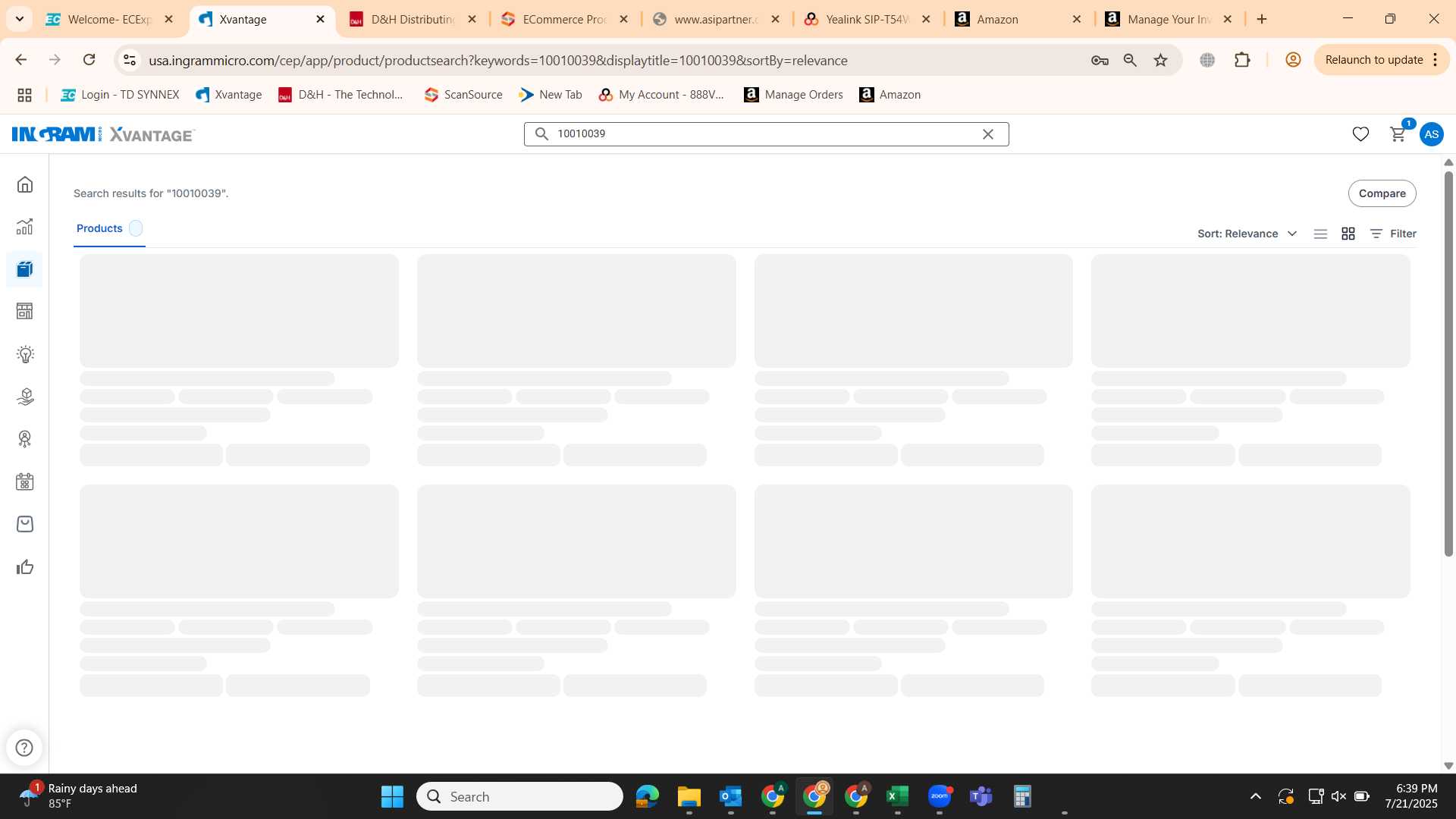Click the magnifier icon in the search box

(541, 134)
